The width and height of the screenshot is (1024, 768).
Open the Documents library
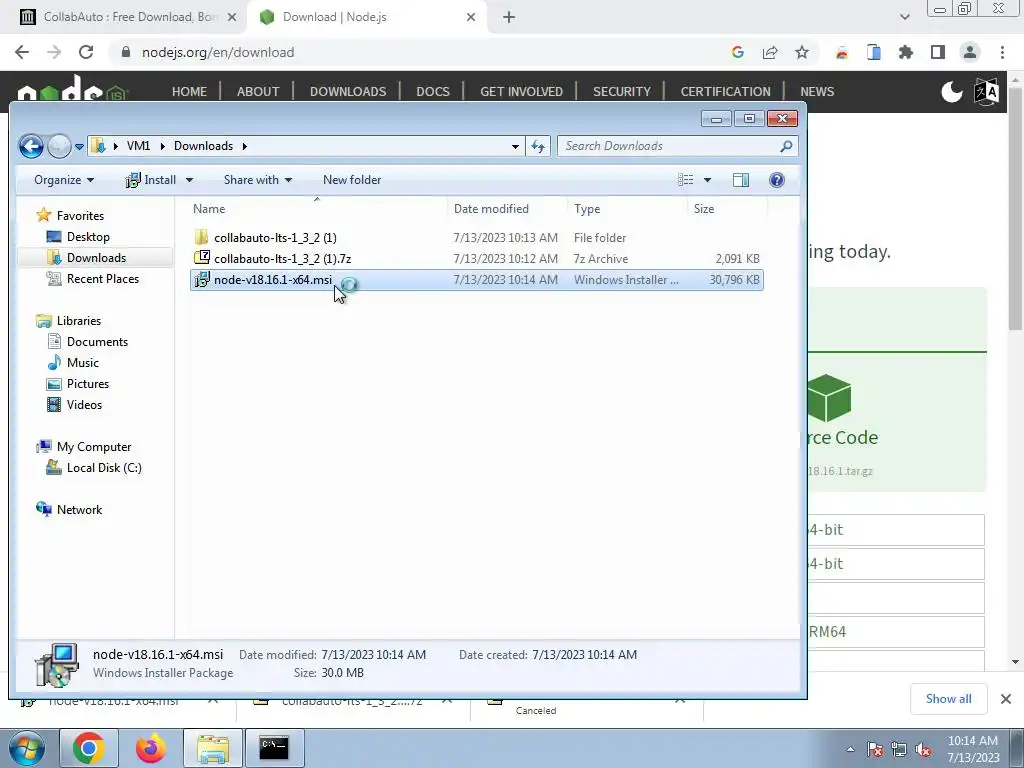97,342
